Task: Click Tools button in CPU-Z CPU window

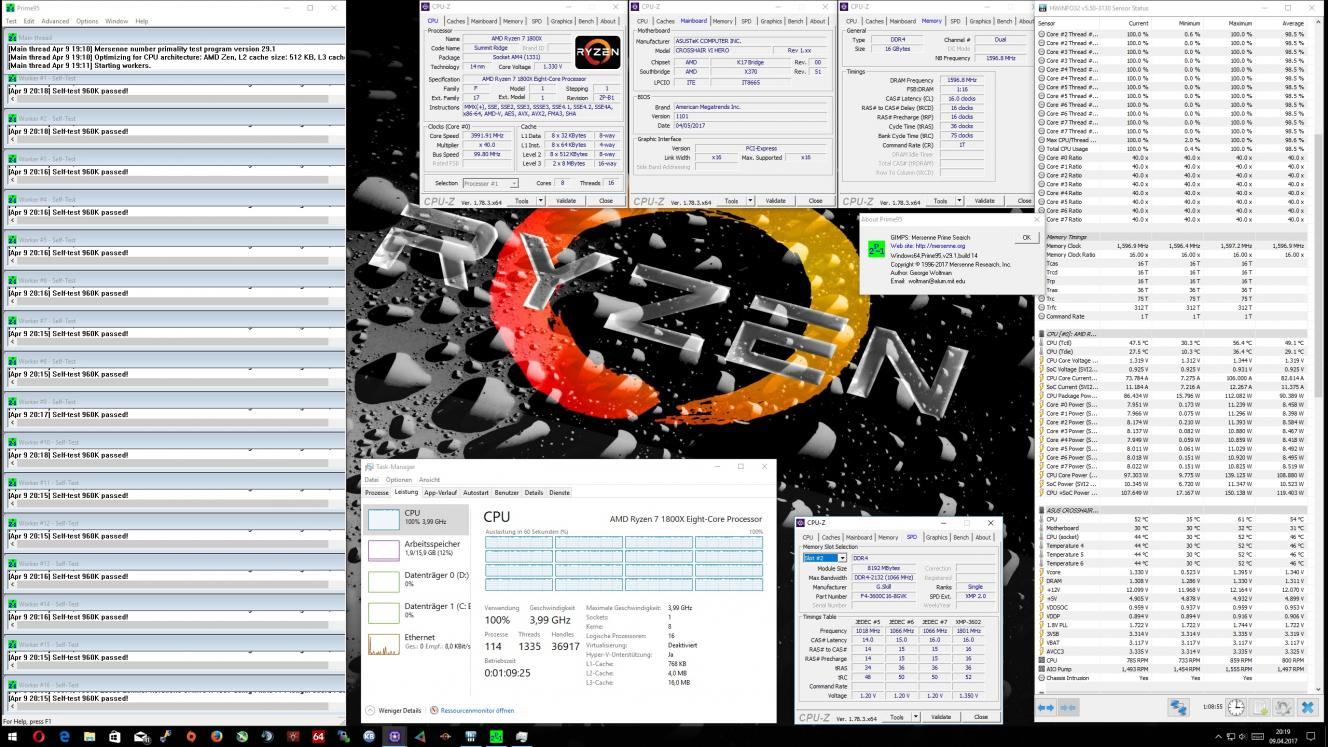Action: (x=521, y=200)
